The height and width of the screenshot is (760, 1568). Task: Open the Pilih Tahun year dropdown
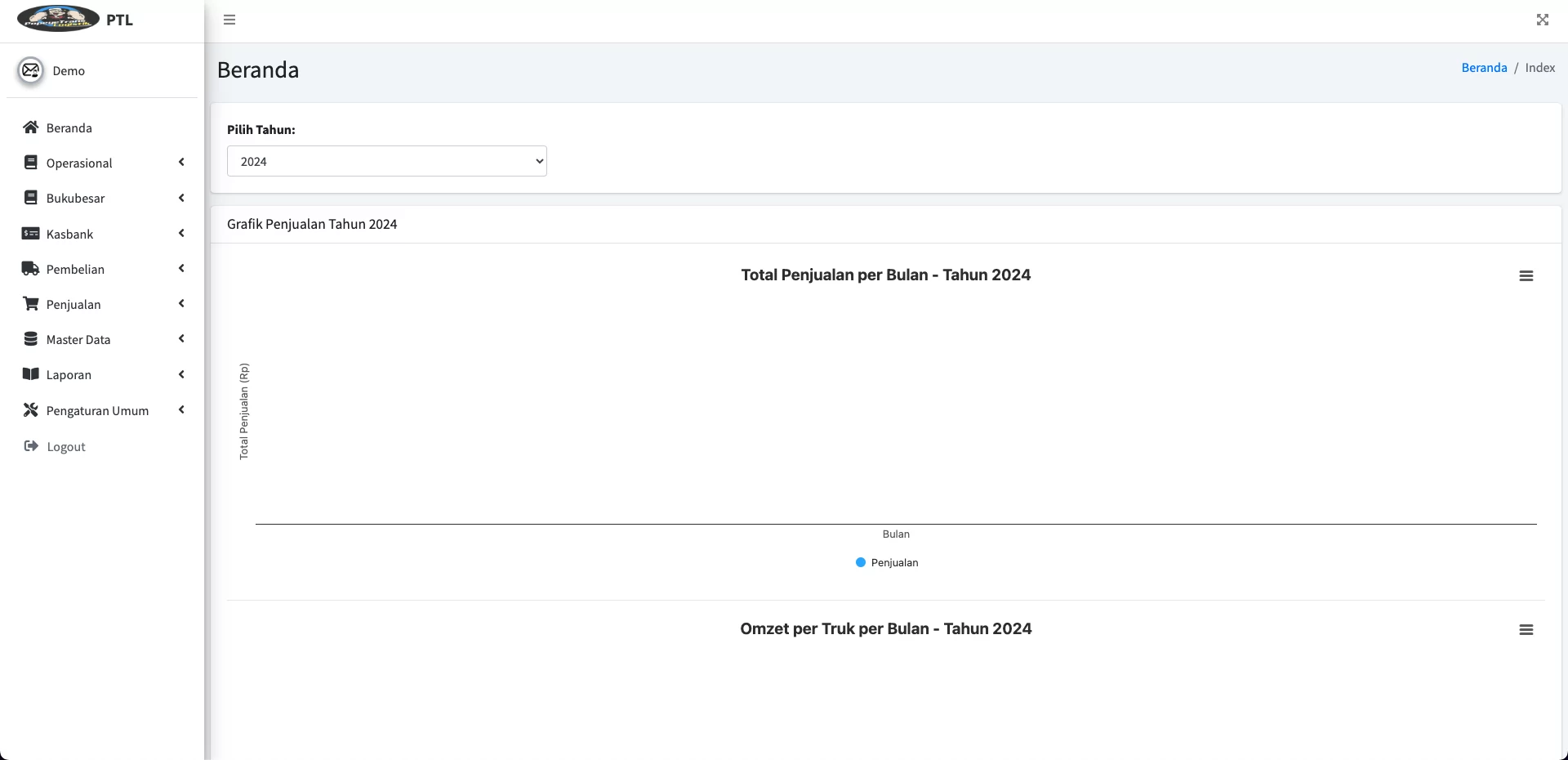pyautogui.click(x=387, y=161)
